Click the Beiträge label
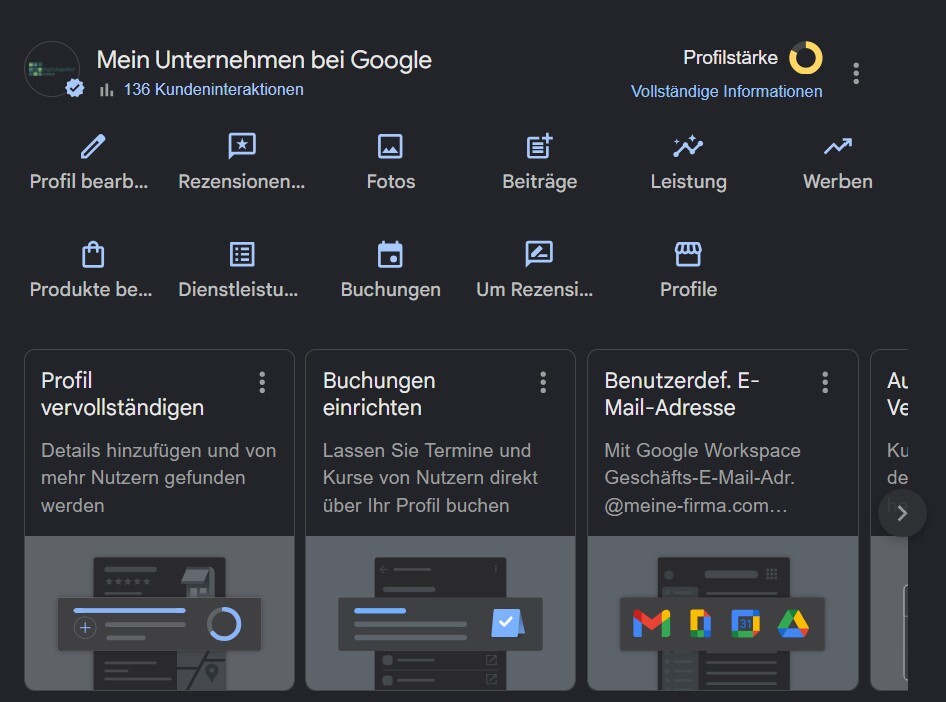Screen dimensions: 946x702 pyautogui.click(x=539, y=182)
